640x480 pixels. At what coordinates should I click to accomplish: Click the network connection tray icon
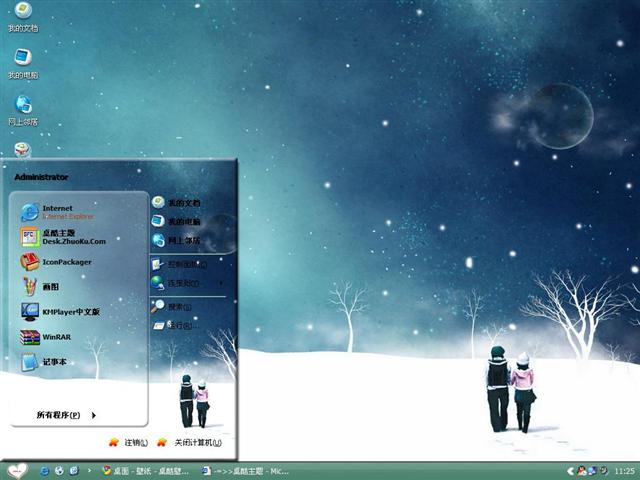coord(592,471)
